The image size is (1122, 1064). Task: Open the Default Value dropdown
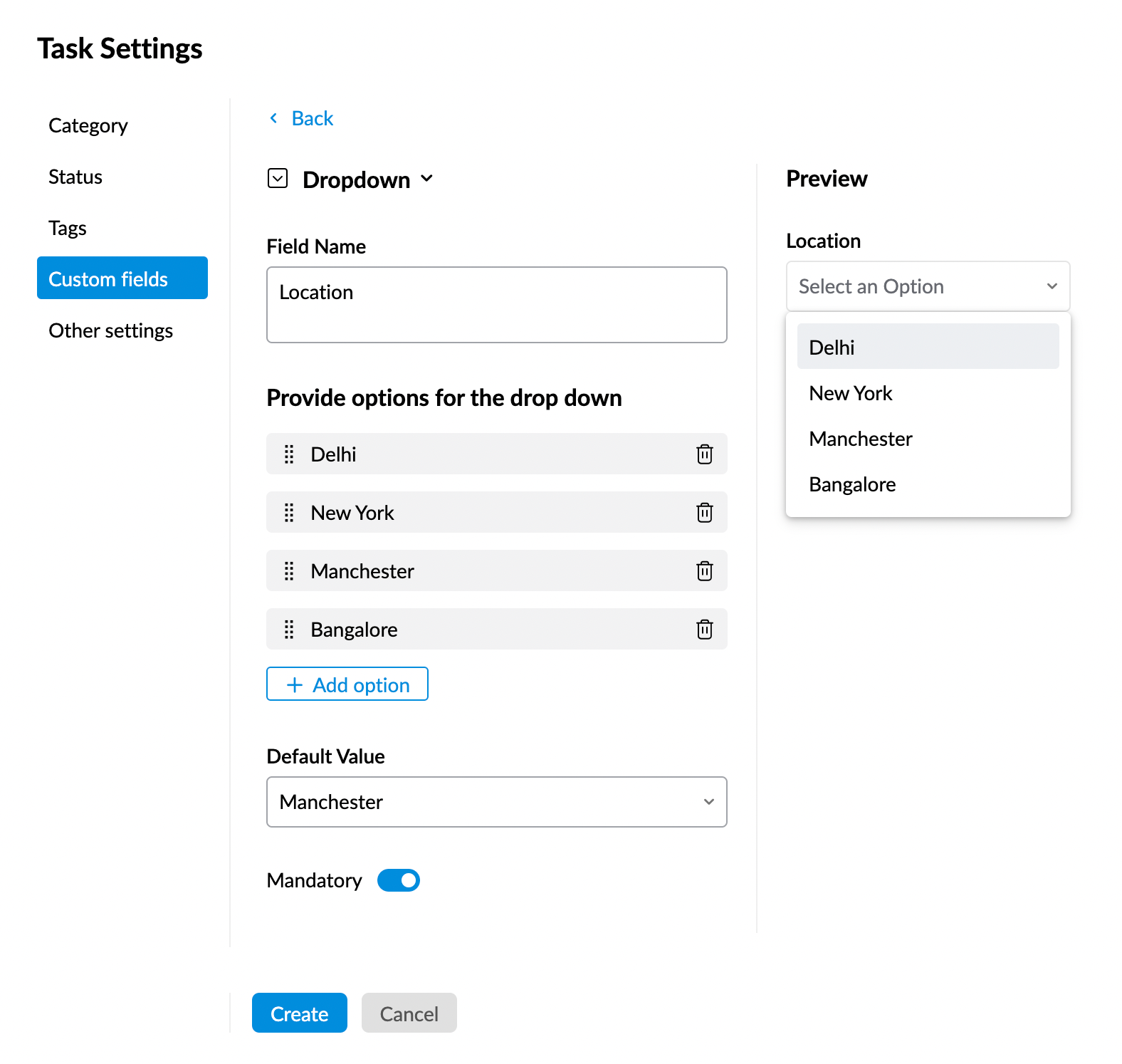point(496,802)
